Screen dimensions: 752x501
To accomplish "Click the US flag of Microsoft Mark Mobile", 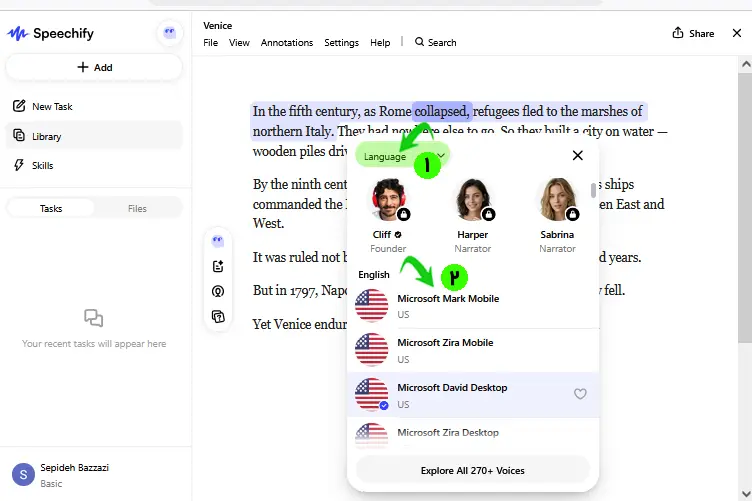I will point(371,305).
